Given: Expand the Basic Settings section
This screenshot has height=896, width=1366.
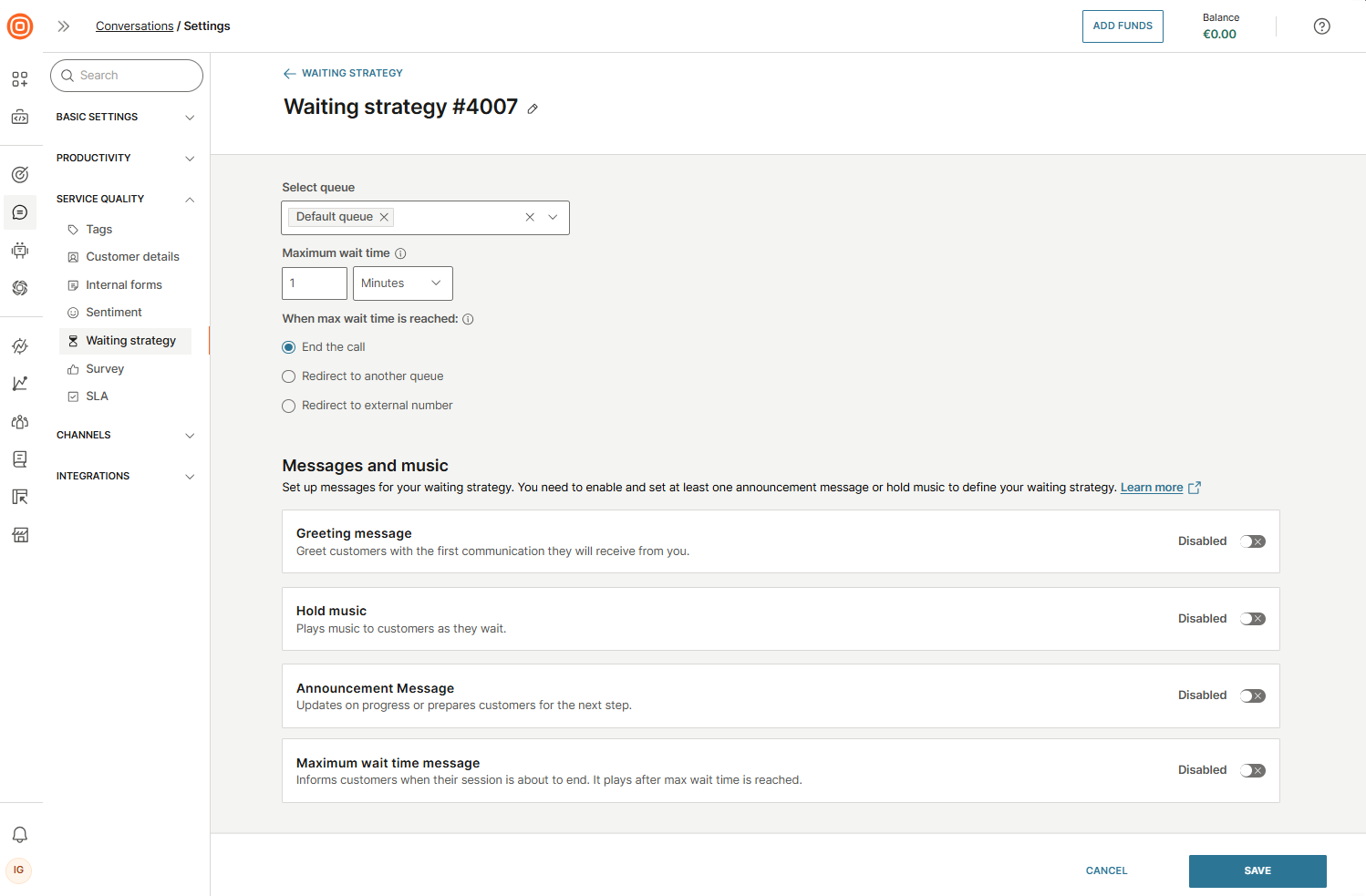Looking at the screenshot, I should pyautogui.click(x=125, y=117).
